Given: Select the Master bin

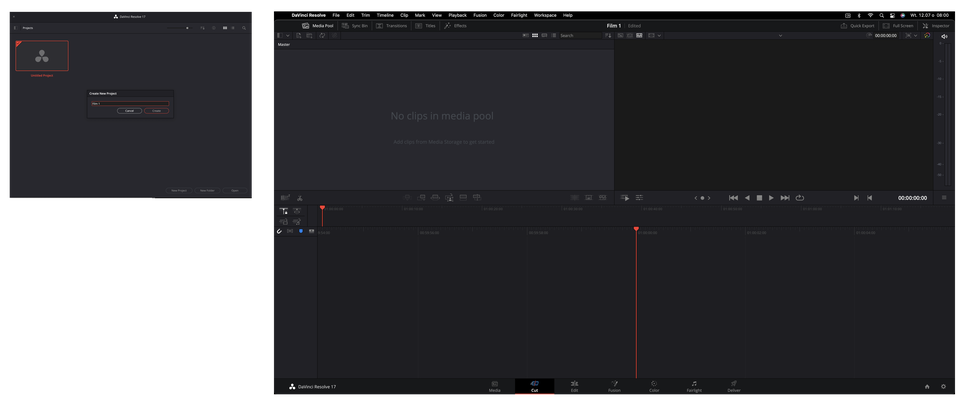Looking at the screenshot, I should point(283,45).
